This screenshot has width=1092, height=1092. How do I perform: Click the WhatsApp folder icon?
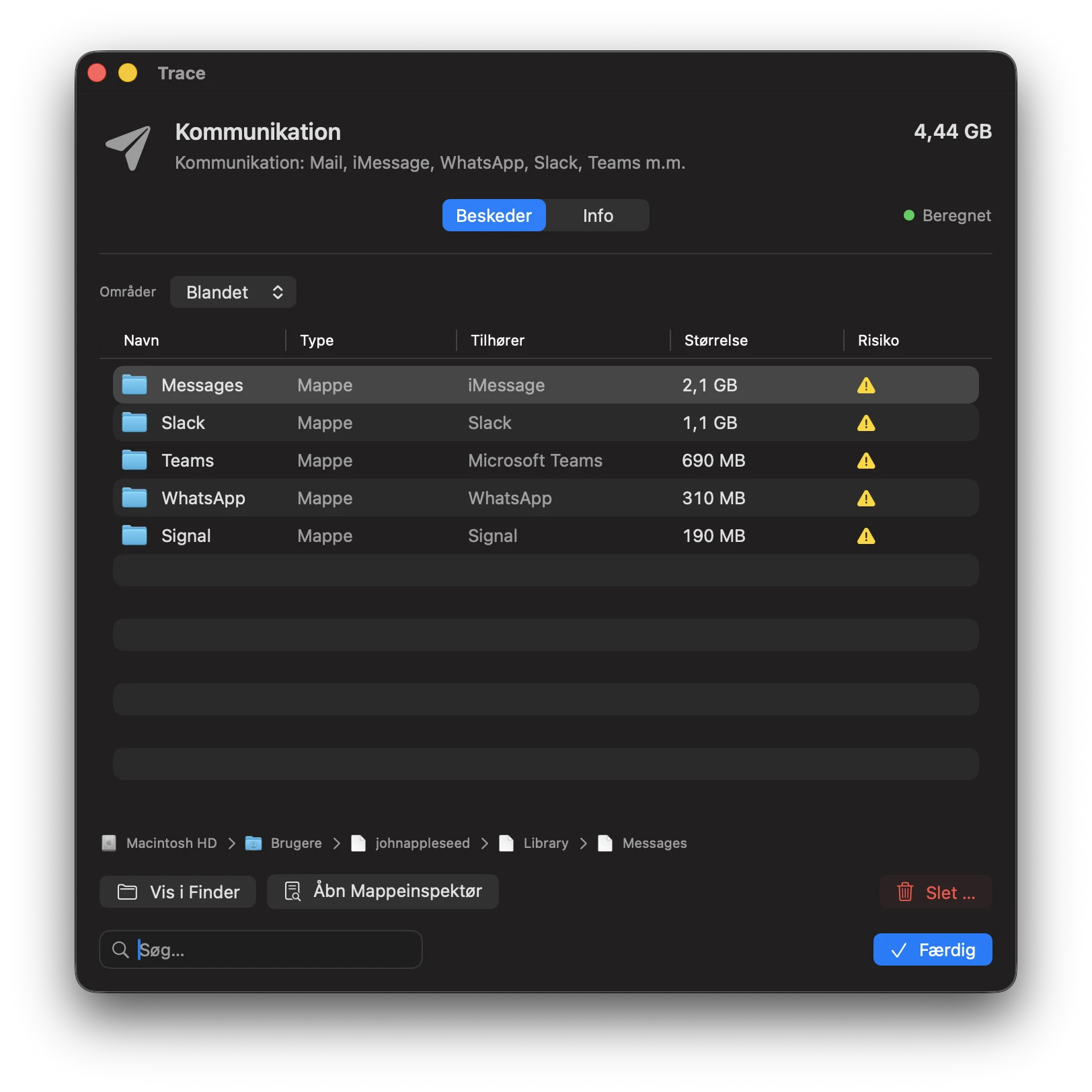coord(134,498)
